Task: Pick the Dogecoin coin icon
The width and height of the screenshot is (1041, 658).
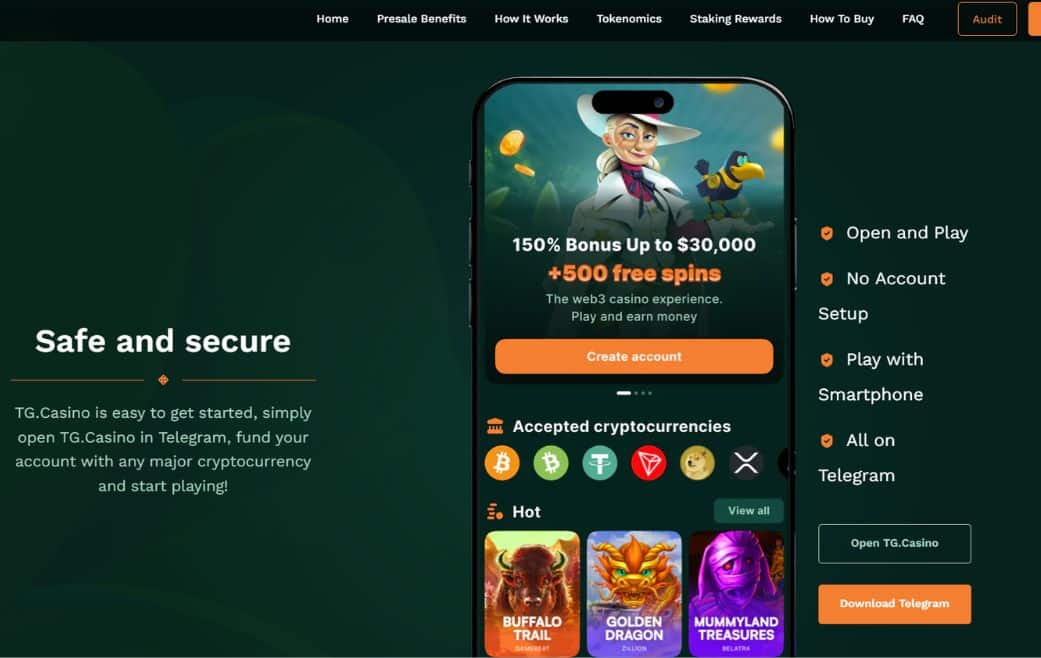Action: [697, 462]
